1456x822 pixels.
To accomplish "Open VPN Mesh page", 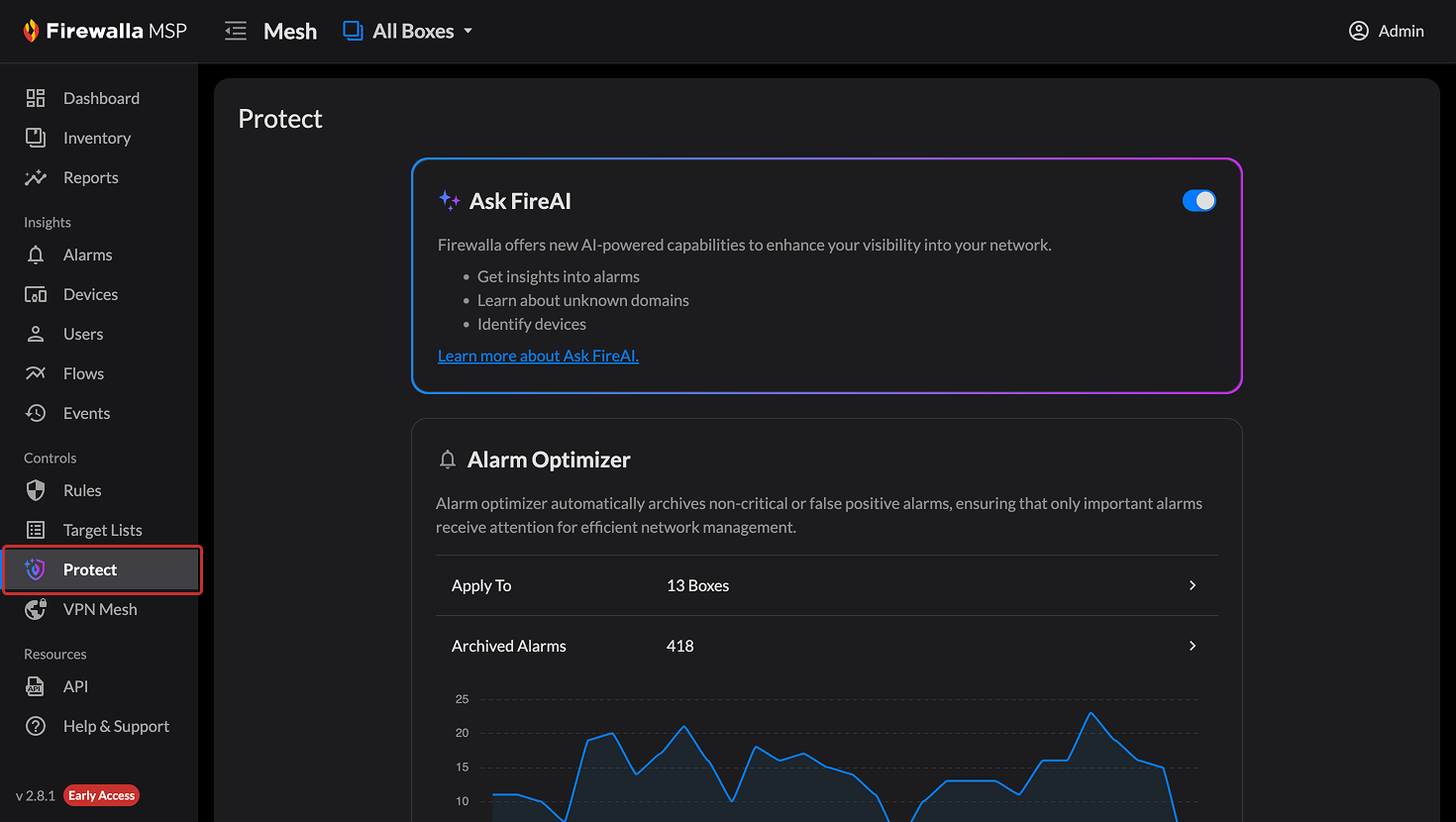I will tap(99, 609).
